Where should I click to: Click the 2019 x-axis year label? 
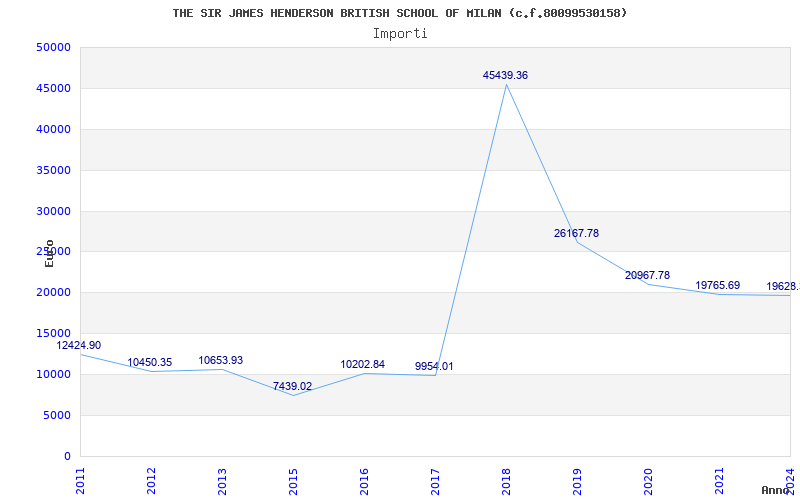[577, 481]
